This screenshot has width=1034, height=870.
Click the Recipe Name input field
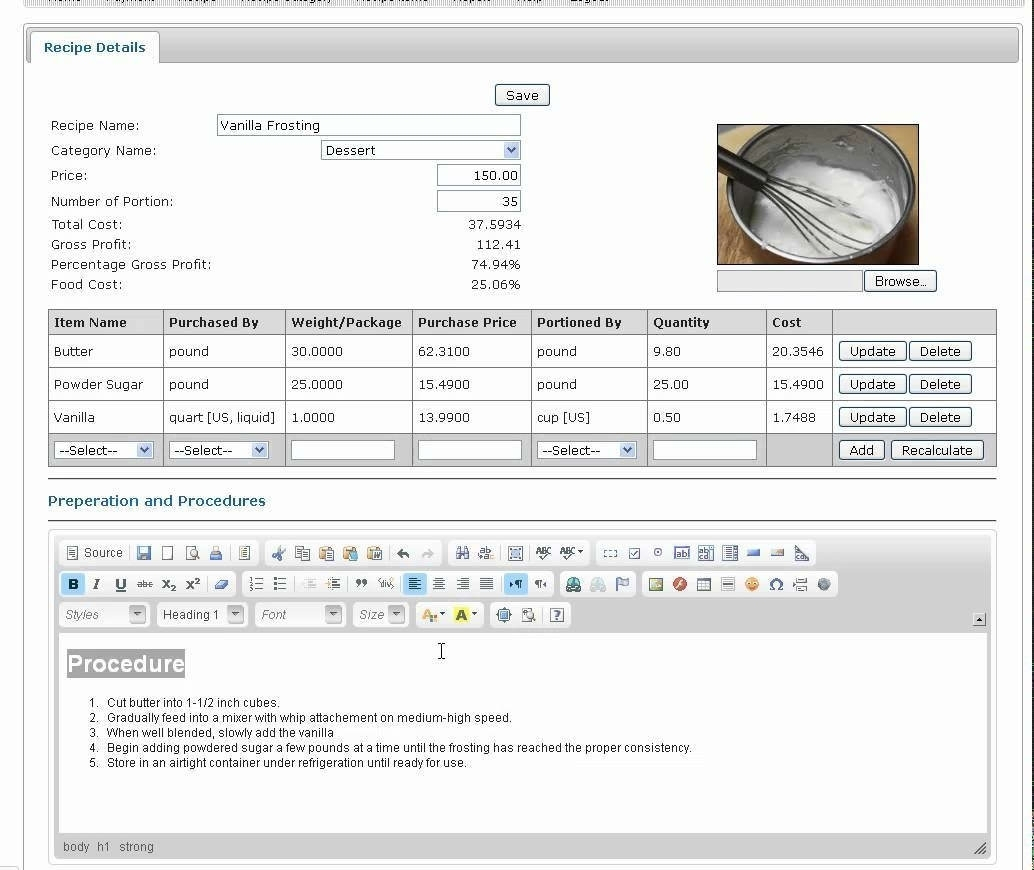[368, 125]
